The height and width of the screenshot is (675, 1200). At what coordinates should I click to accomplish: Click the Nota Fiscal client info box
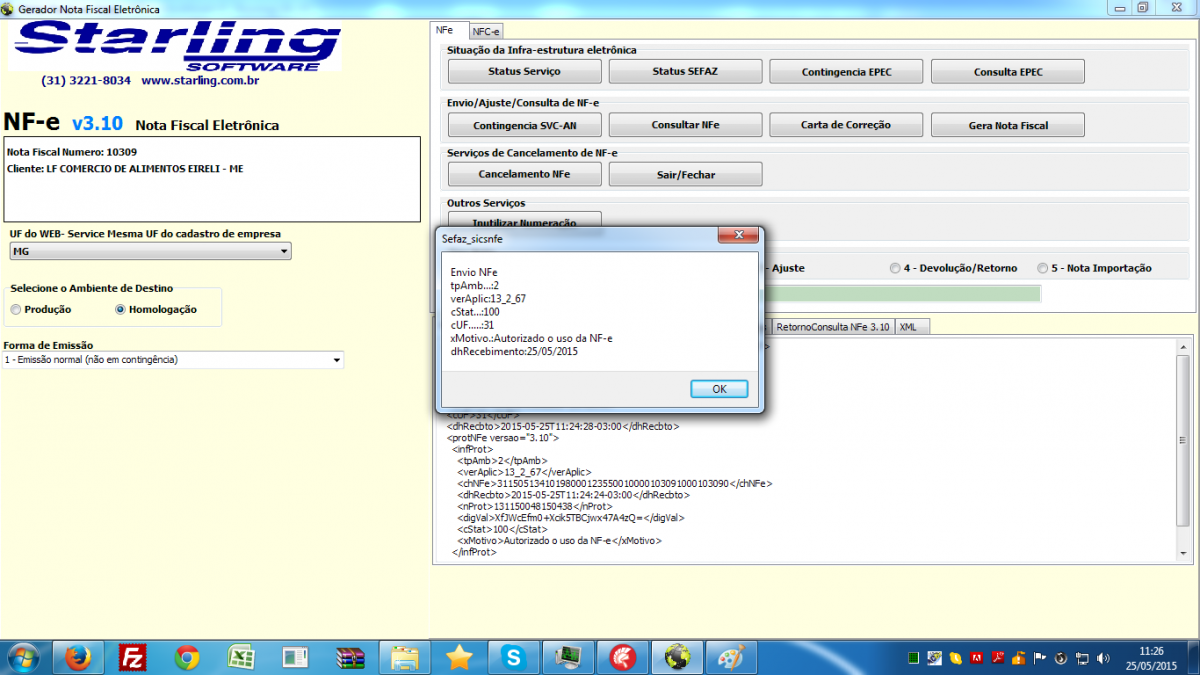pyautogui.click(x=212, y=179)
